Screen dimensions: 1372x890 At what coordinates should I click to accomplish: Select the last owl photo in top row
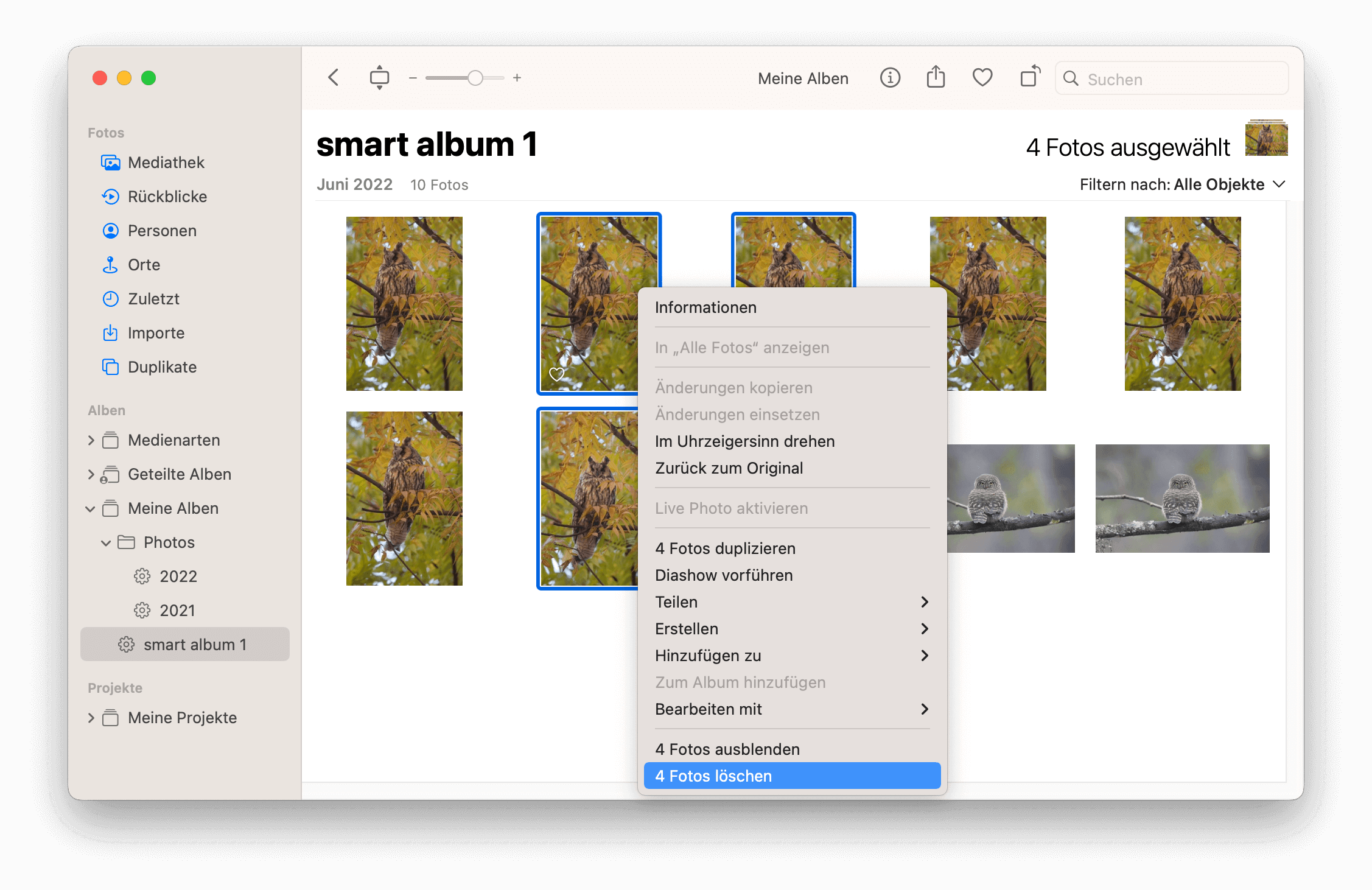click(x=1183, y=304)
